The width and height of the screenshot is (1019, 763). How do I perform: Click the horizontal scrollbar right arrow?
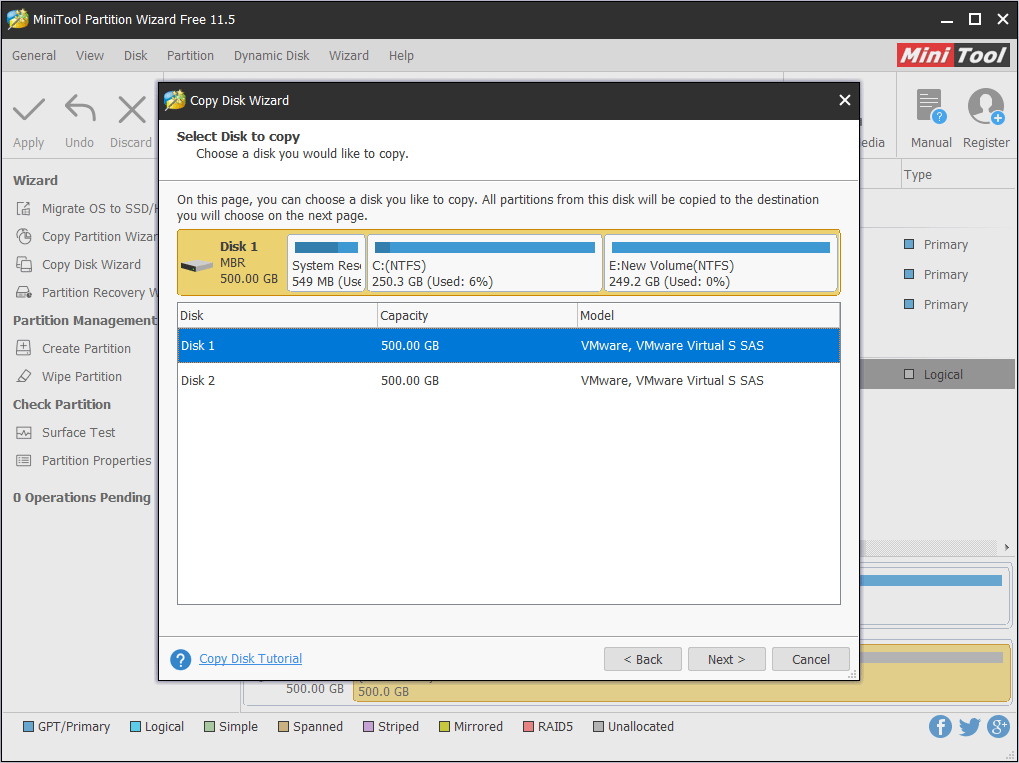tap(1007, 547)
